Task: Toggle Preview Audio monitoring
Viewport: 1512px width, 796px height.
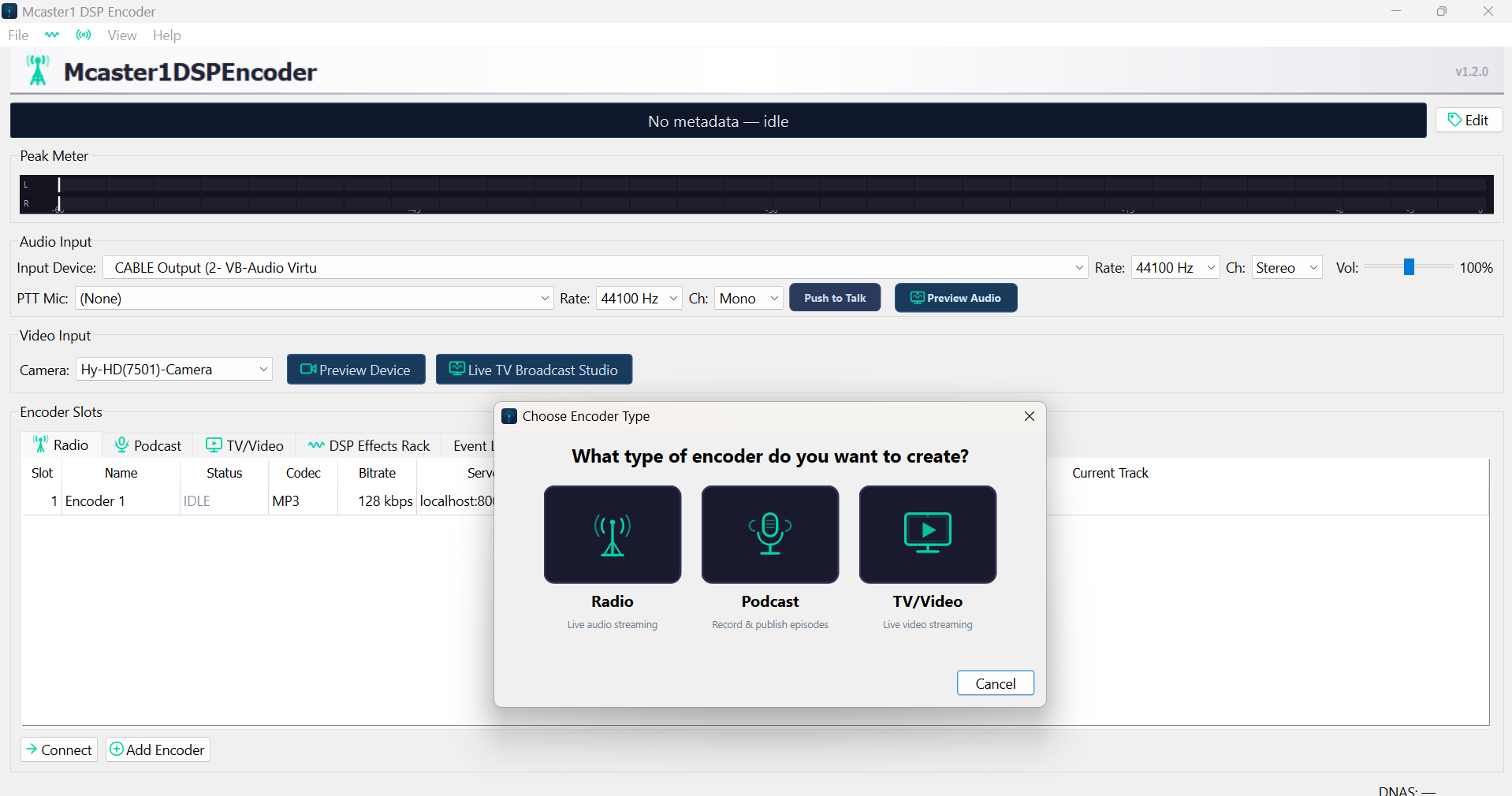Action: coord(955,298)
